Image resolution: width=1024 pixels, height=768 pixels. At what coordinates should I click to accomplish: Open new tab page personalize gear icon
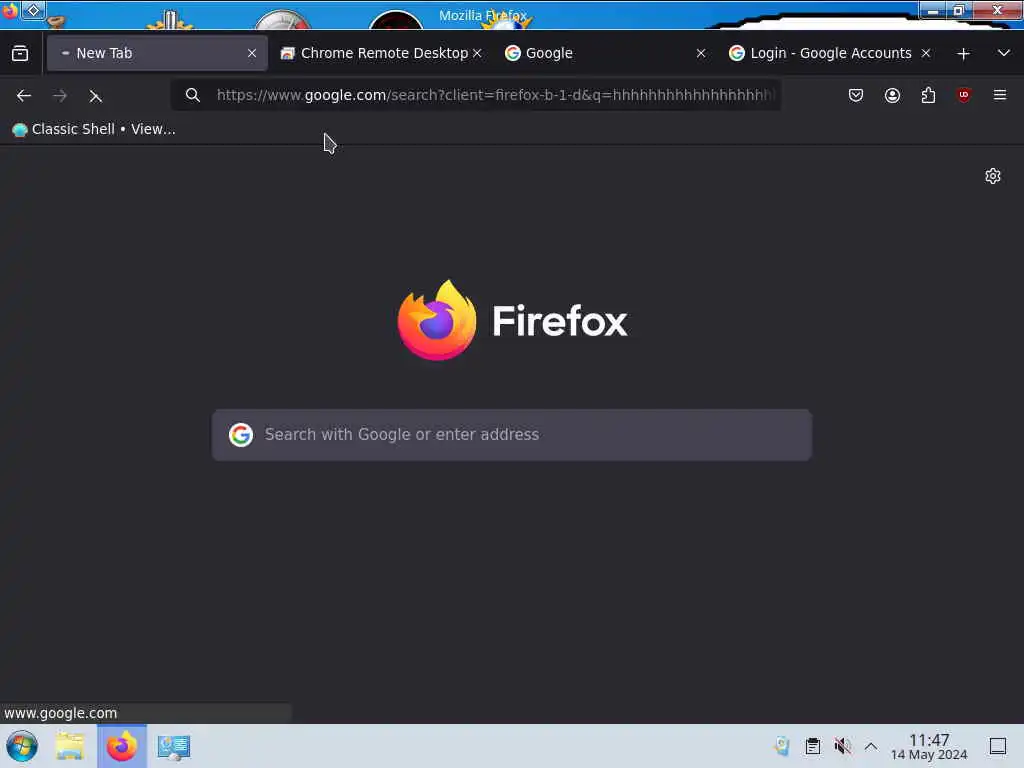[993, 176]
